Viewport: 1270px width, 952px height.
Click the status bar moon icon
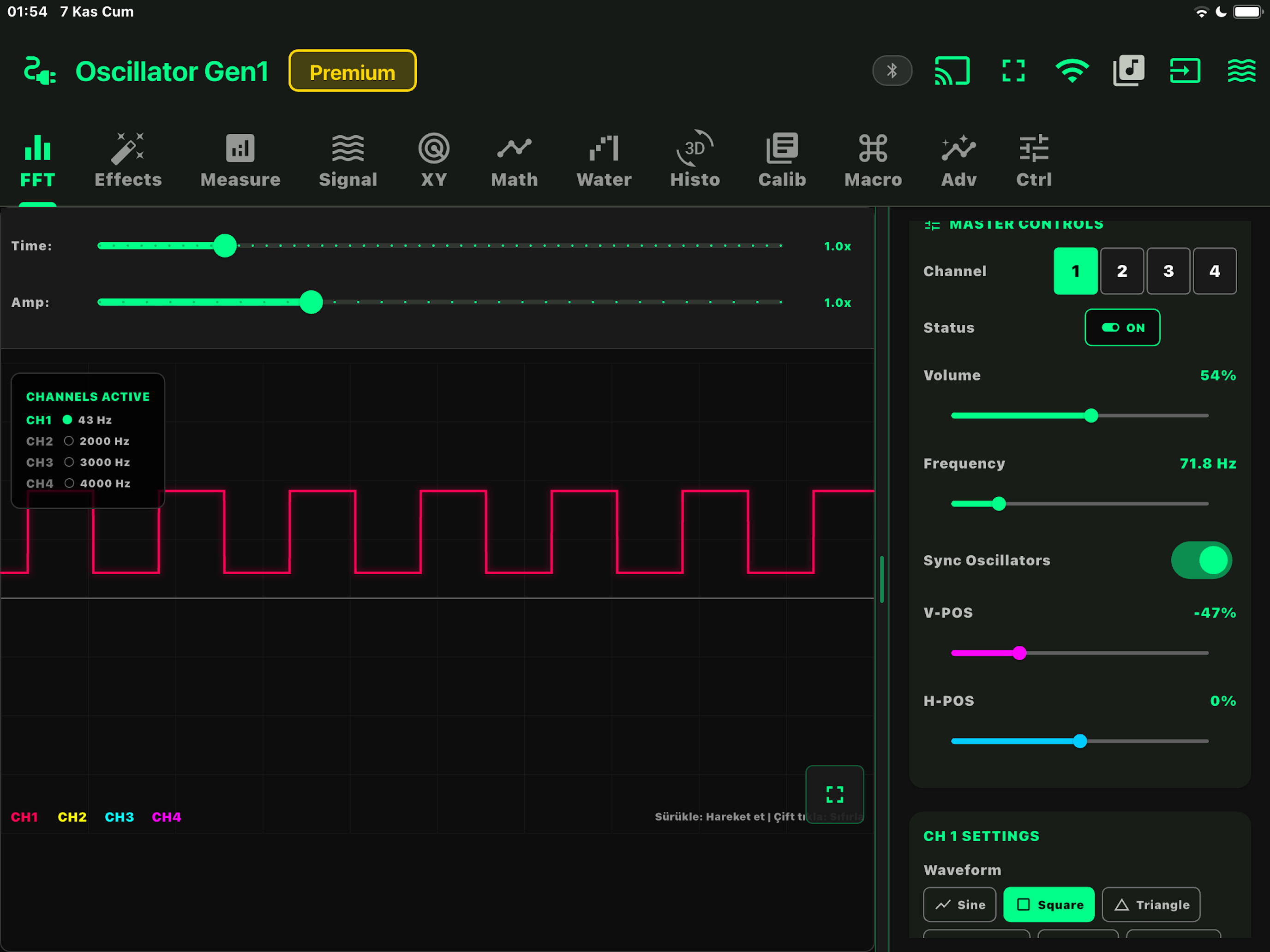[1221, 12]
